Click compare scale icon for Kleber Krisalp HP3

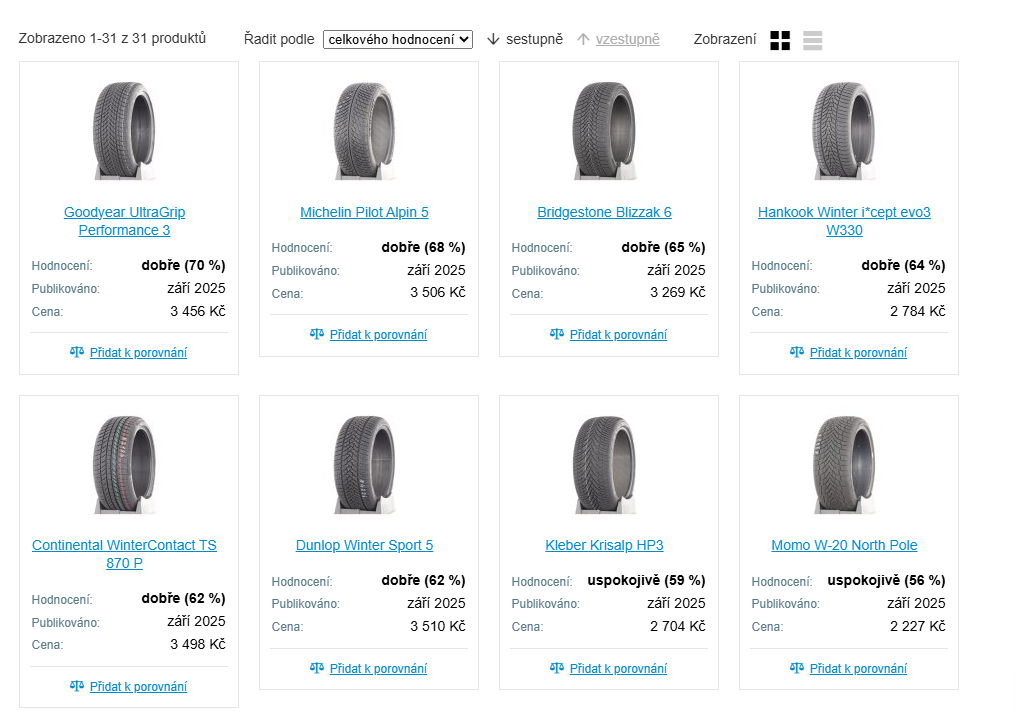557,668
